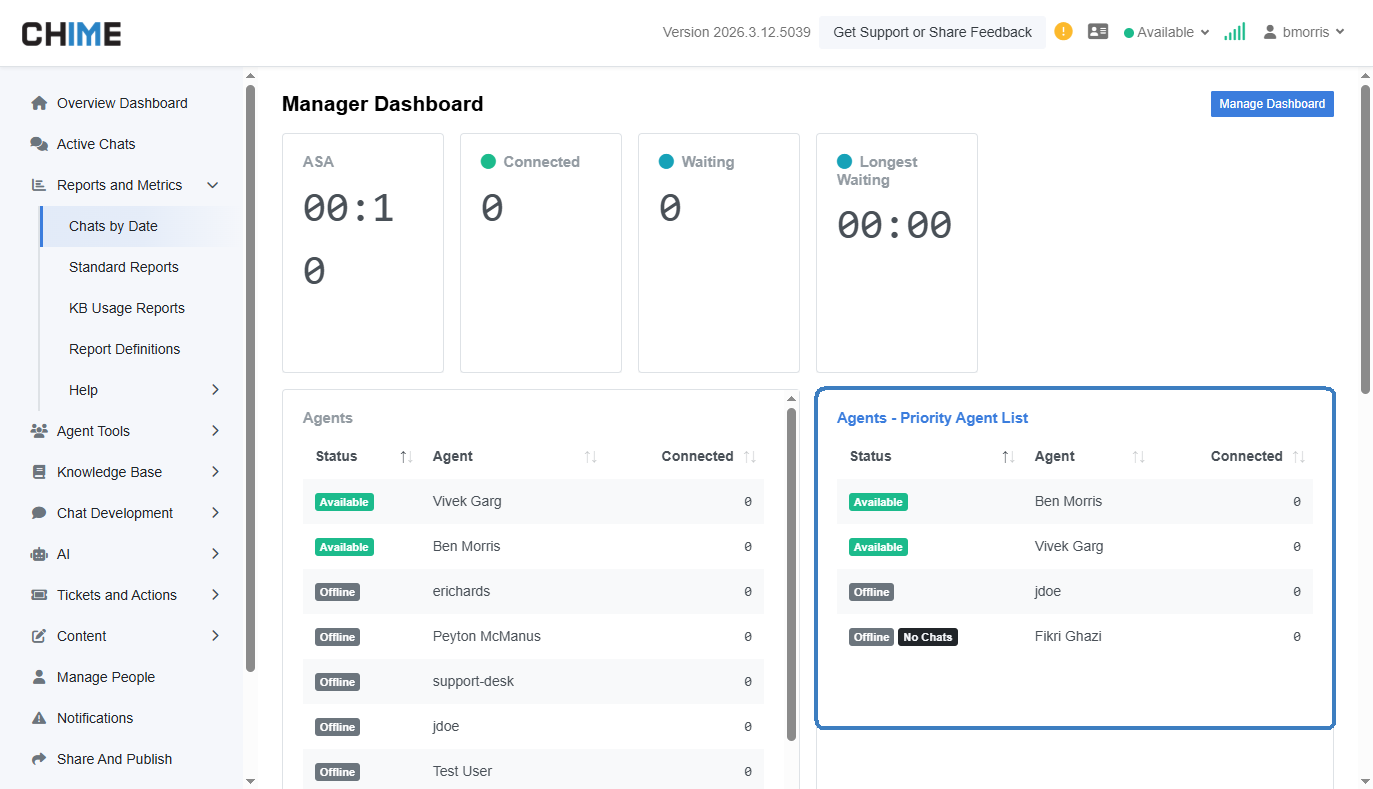
Task: Collapse the Reports and Metrics section
Action: click(x=212, y=185)
